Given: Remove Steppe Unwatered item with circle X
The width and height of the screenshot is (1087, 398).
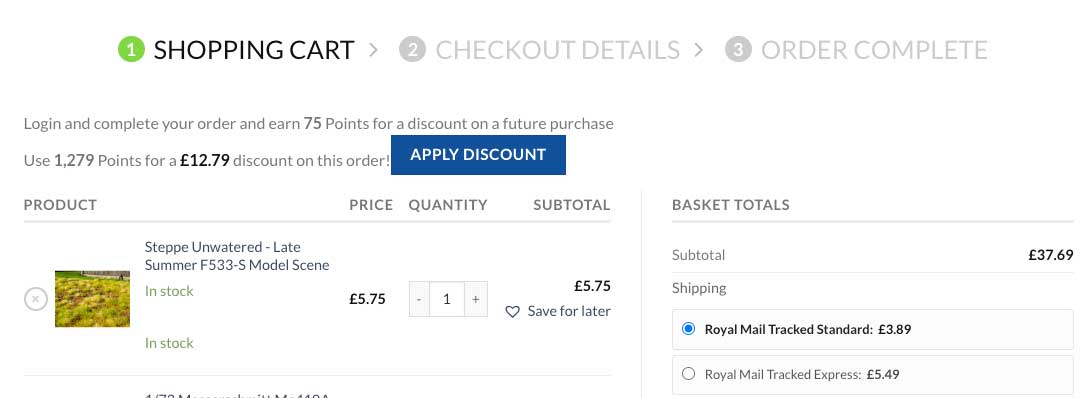Looking at the screenshot, I should [36, 300].
